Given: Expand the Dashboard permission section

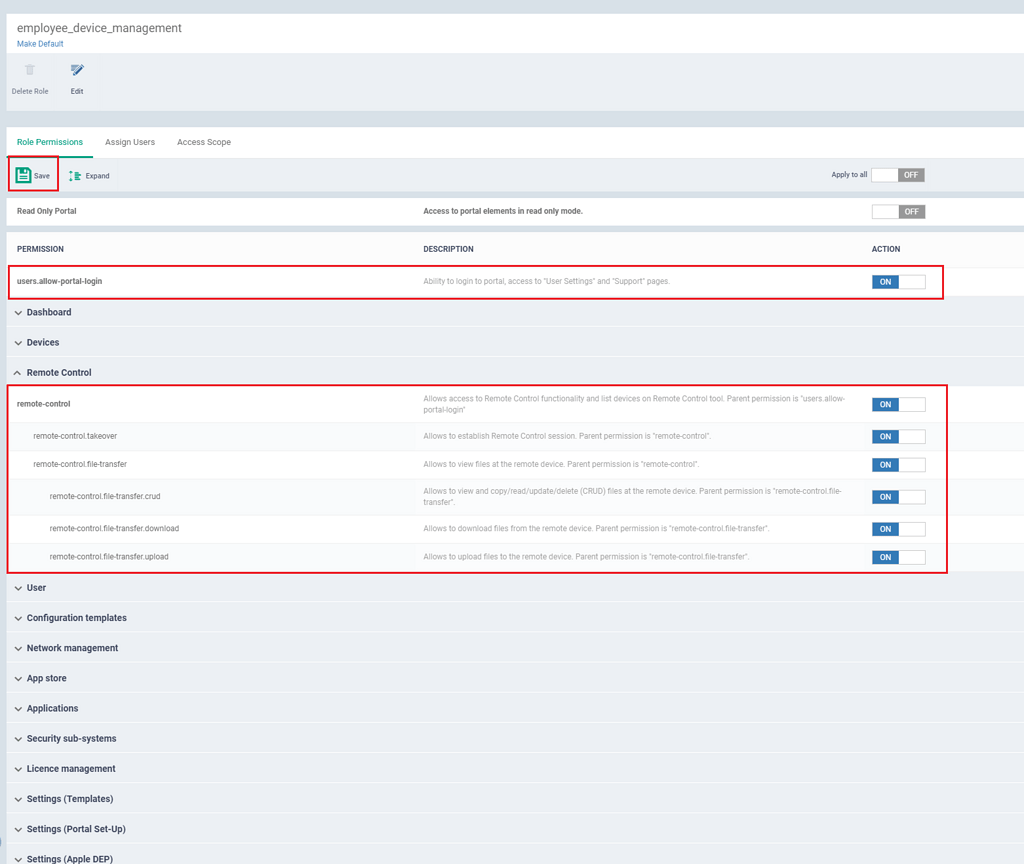Looking at the screenshot, I should (x=48, y=312).
